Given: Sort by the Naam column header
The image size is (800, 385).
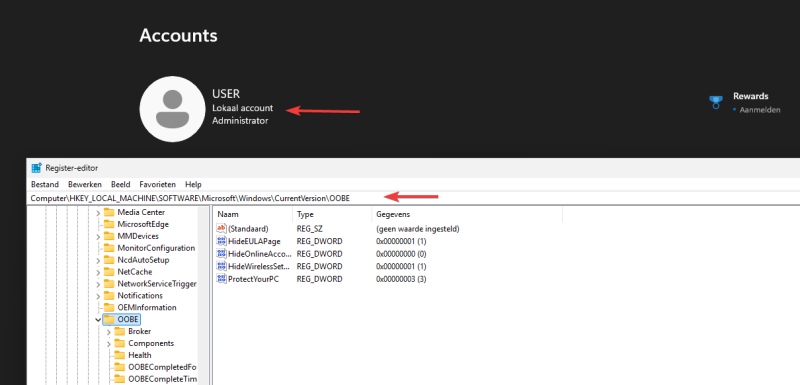Looking at the screenshot, I should click(254, 214).
